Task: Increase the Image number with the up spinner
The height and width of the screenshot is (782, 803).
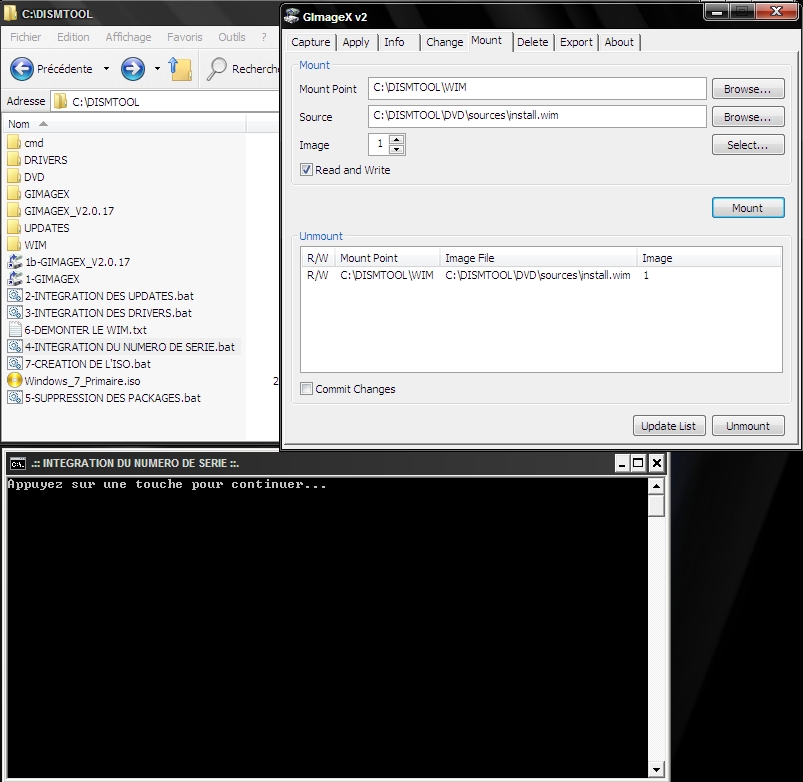Action: [x=397, y=140]
